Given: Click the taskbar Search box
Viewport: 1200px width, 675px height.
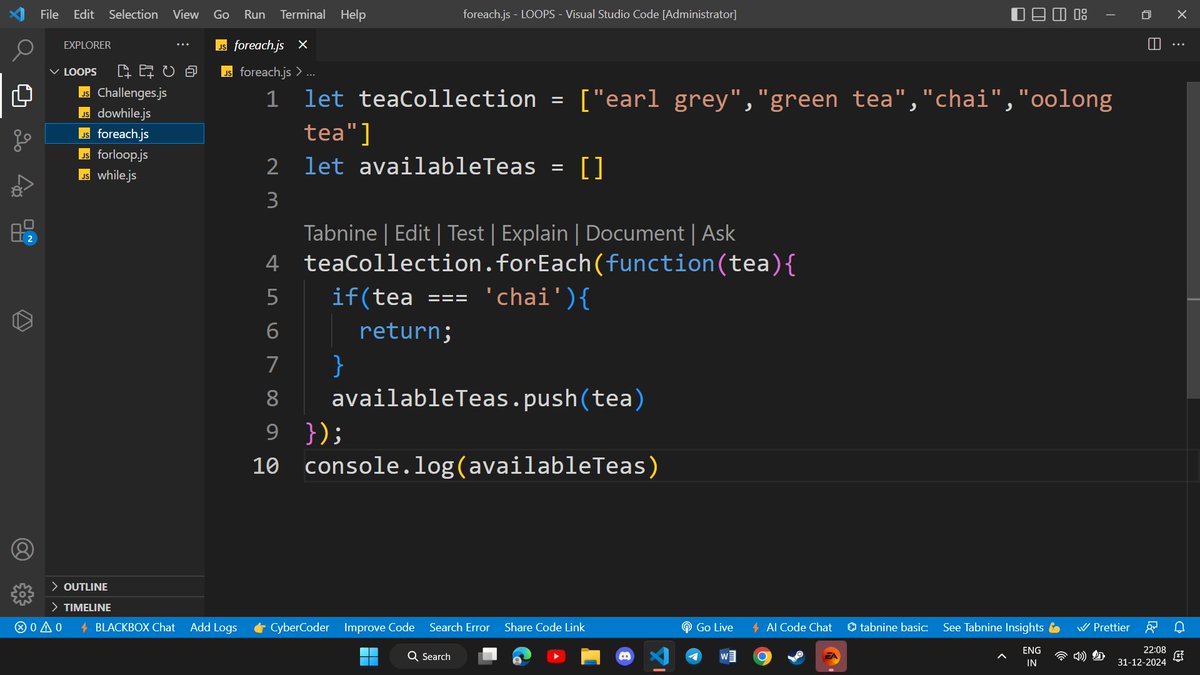Looking at the screenshot, I should 428,656.
